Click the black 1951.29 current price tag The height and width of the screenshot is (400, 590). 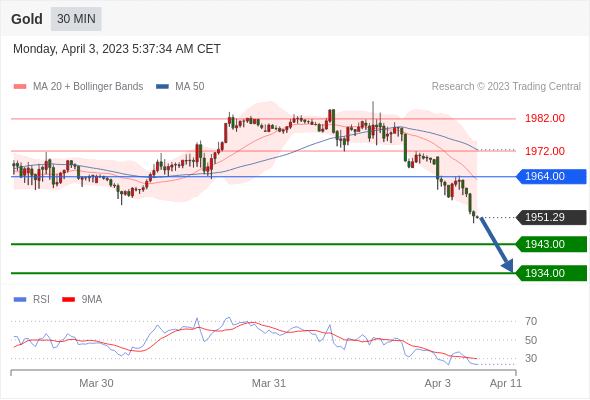(551, 217)
